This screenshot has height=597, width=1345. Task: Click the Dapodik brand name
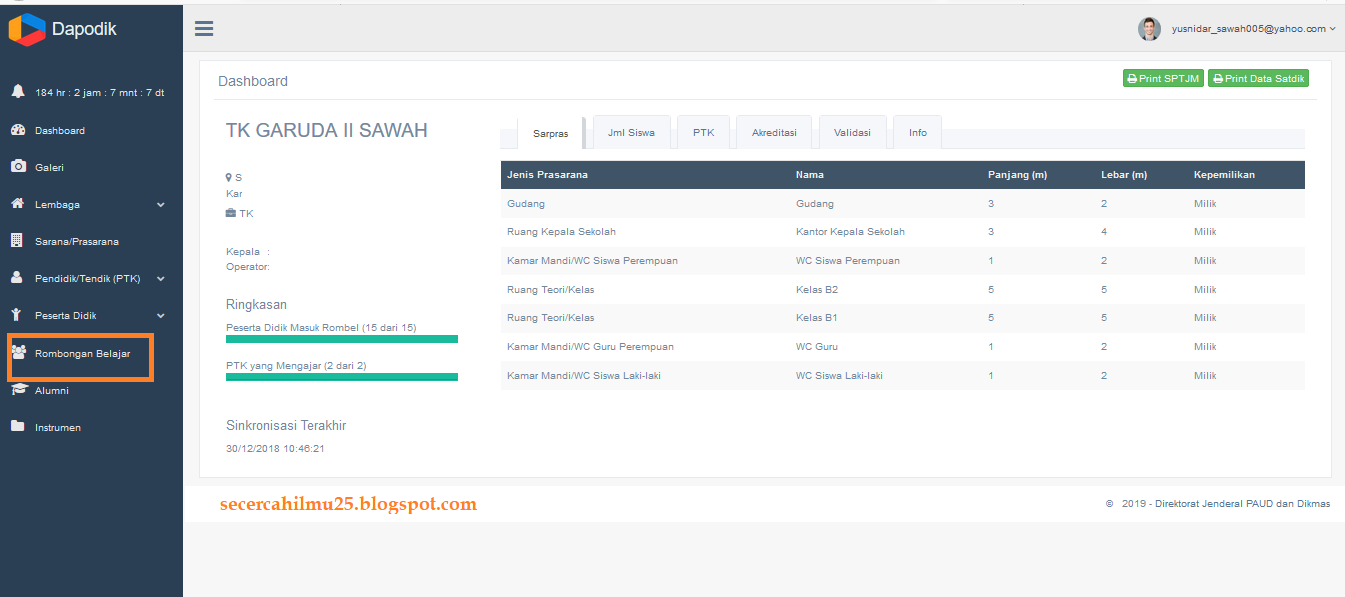click(84, 30)
